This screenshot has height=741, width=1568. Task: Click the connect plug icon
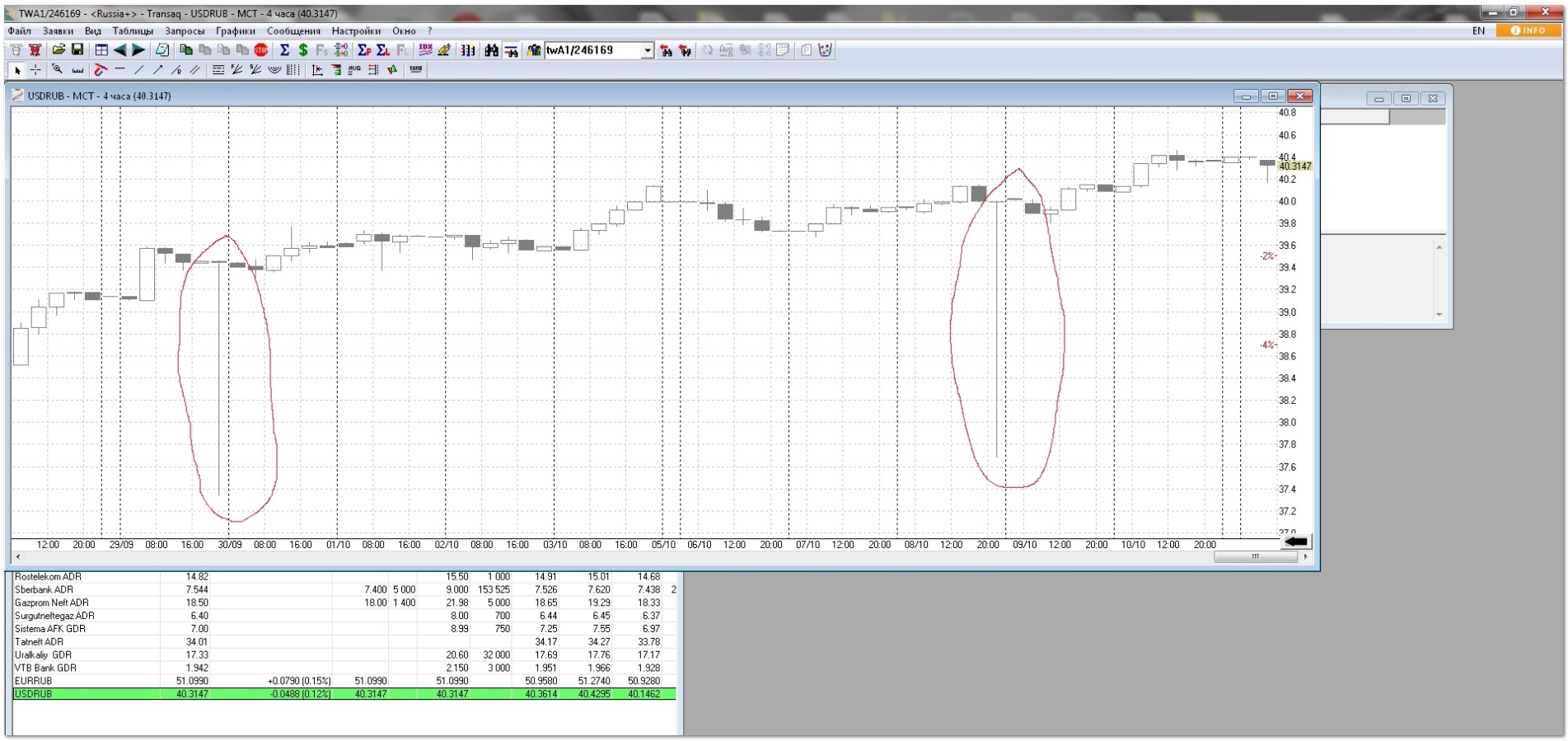16,50
